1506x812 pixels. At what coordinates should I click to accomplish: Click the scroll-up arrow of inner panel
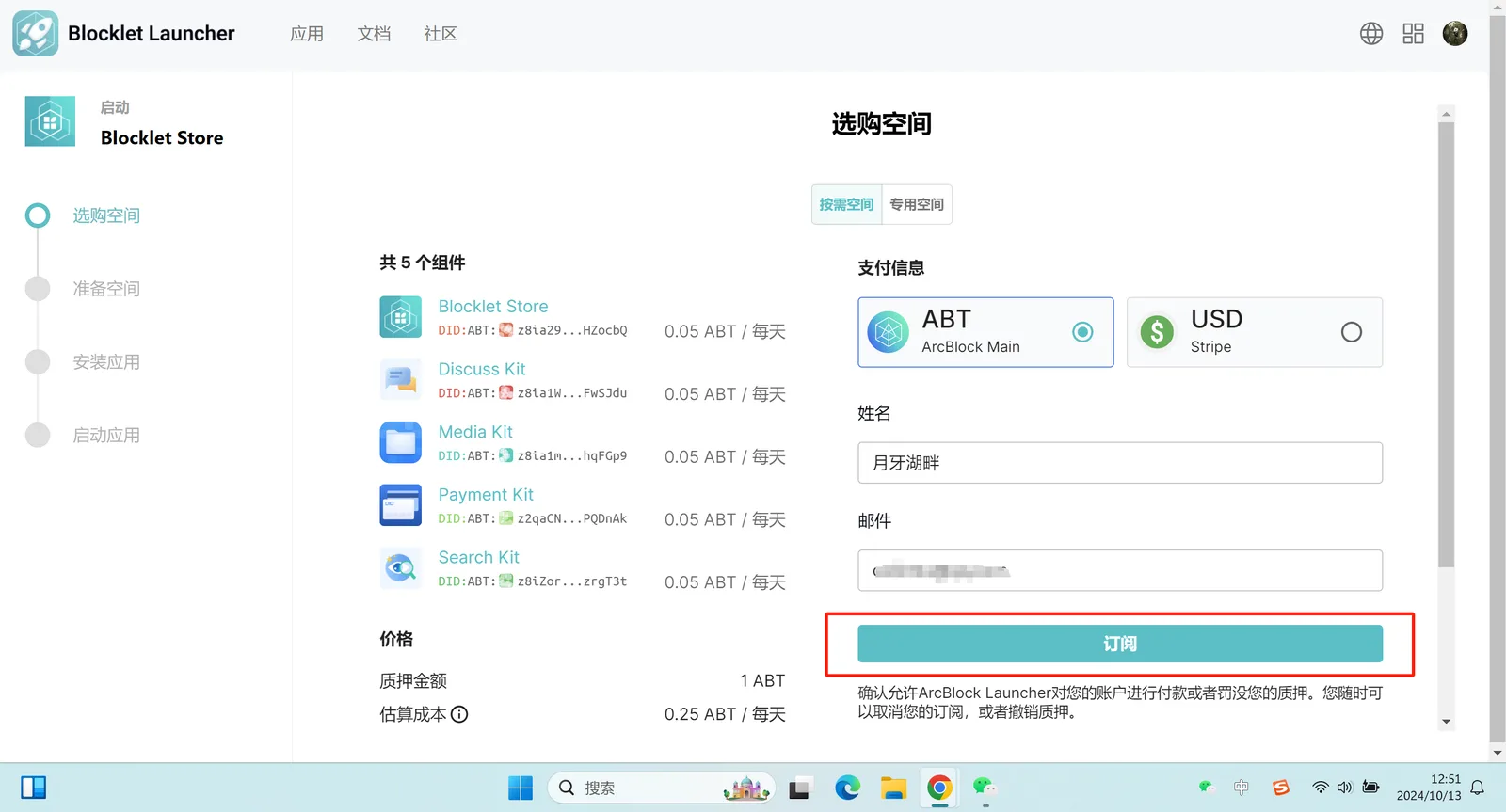[x=1446, y=114]
